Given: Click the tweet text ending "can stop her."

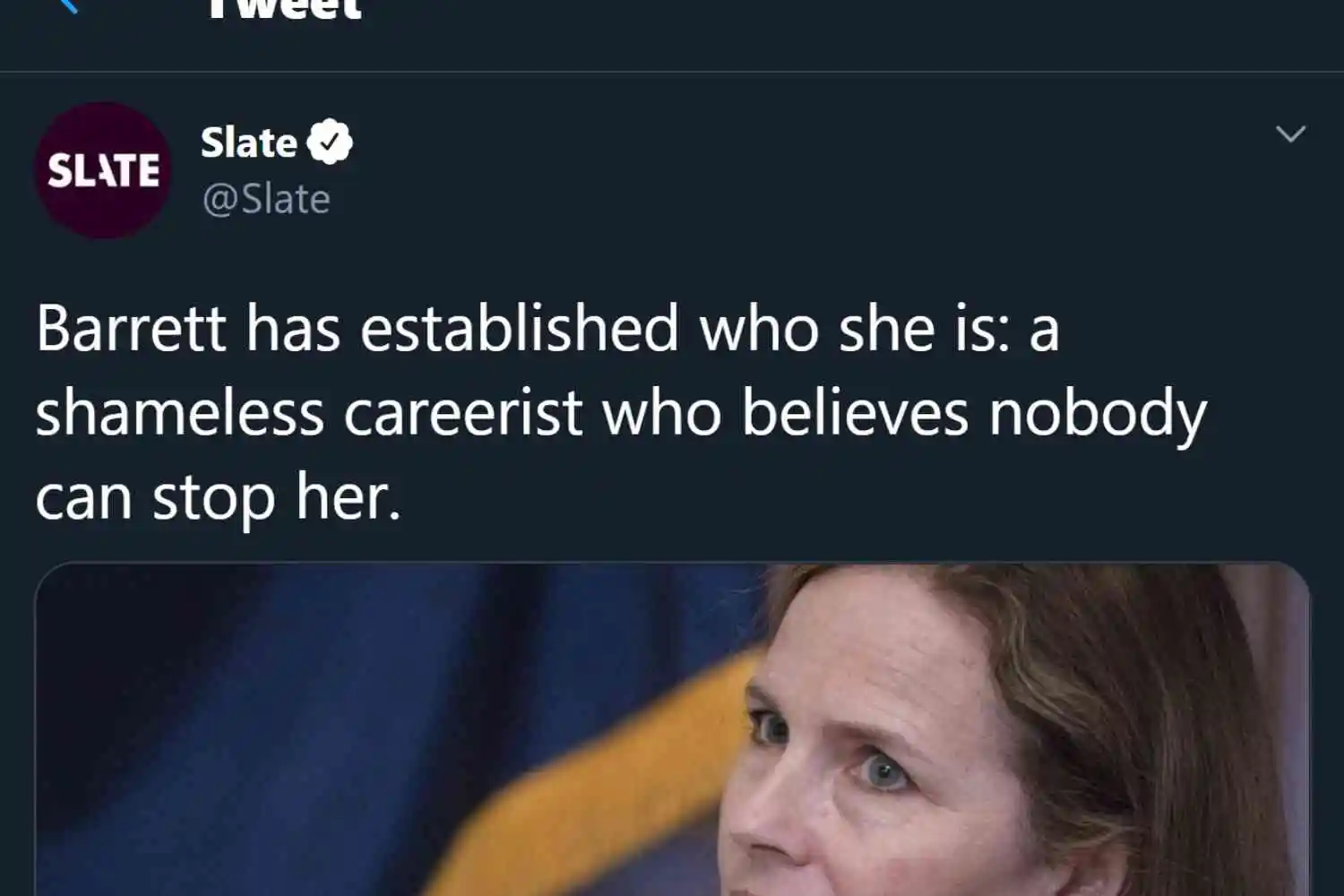Looking at the screenshot, I should [x=218, y=497].
